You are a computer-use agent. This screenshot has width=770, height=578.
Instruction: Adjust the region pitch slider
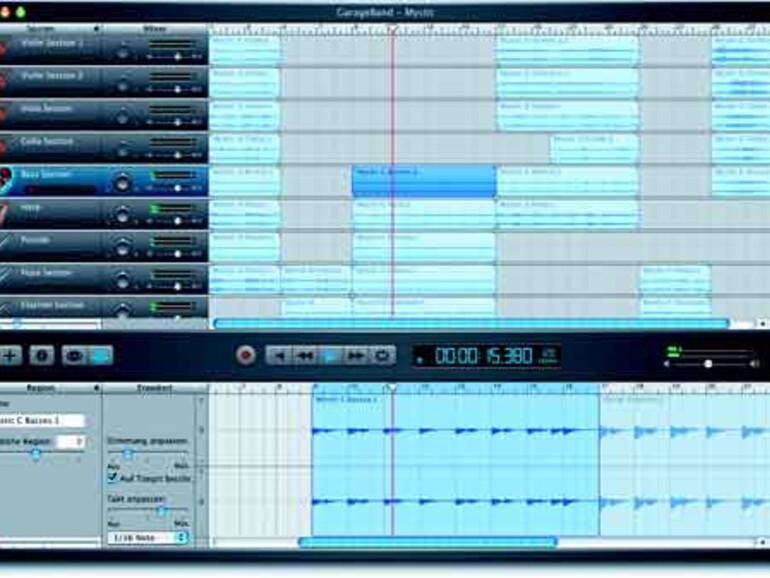[35, 455]
